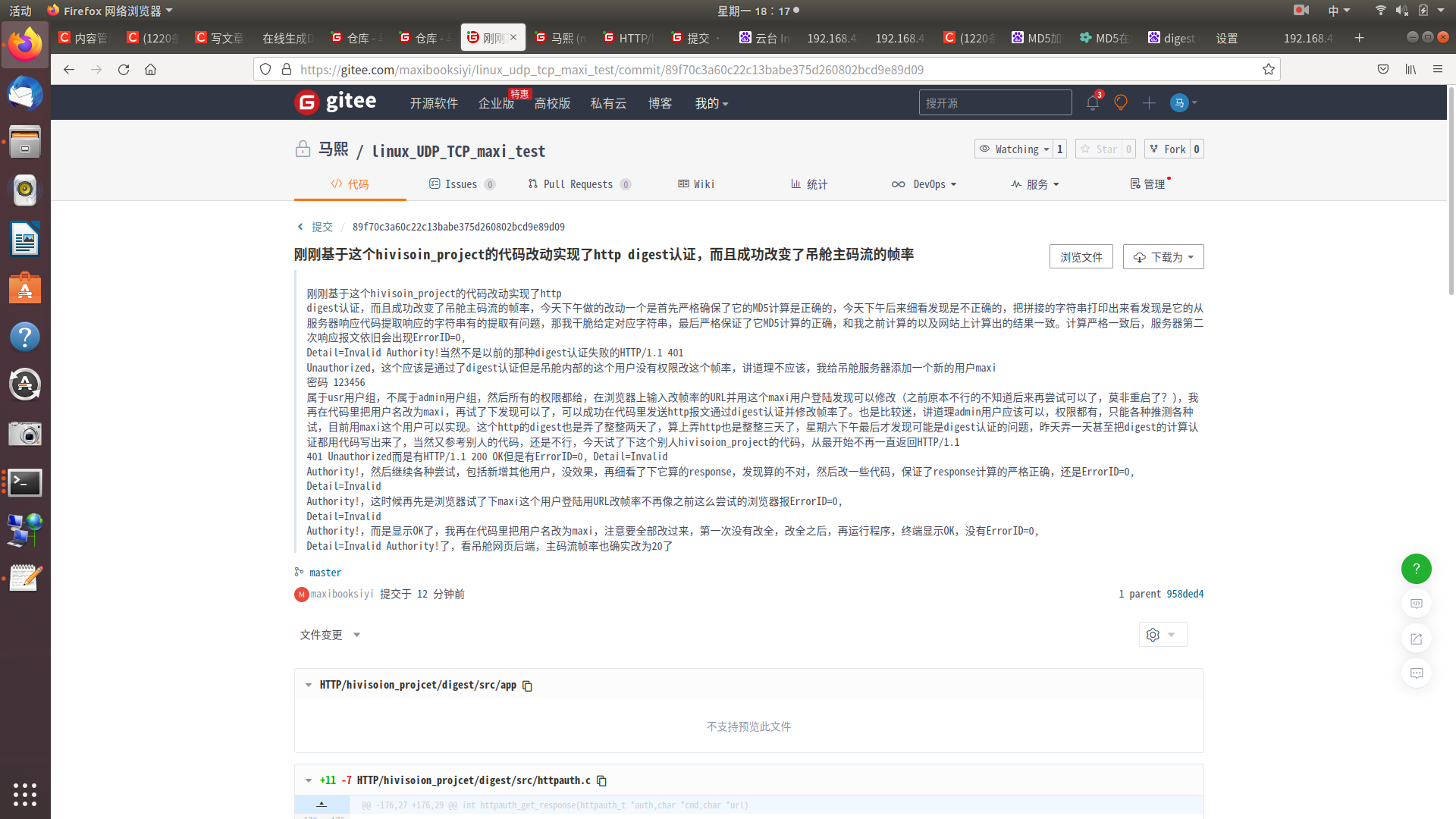
Task: Click the green help question mark button
Action: pyautogui.click(x=1416, y=569)
